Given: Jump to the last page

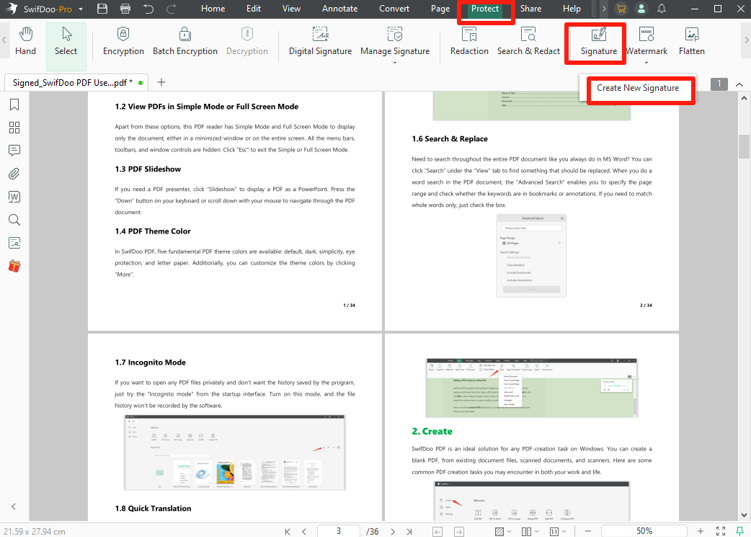Looking at the screenshot, I should 410,531.
